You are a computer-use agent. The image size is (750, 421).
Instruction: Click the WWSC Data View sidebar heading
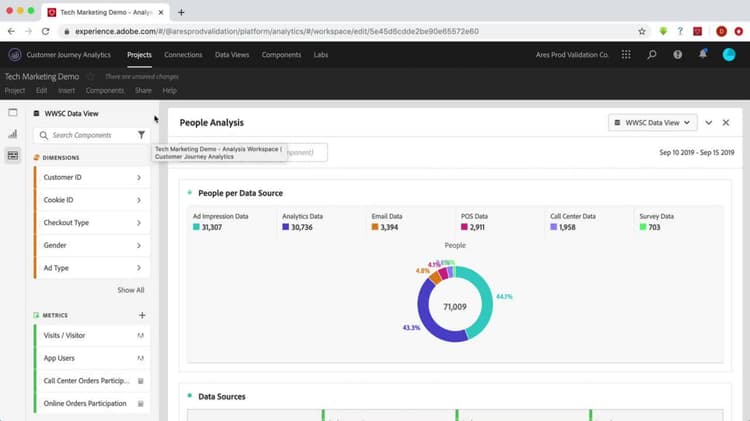point(71,113)
